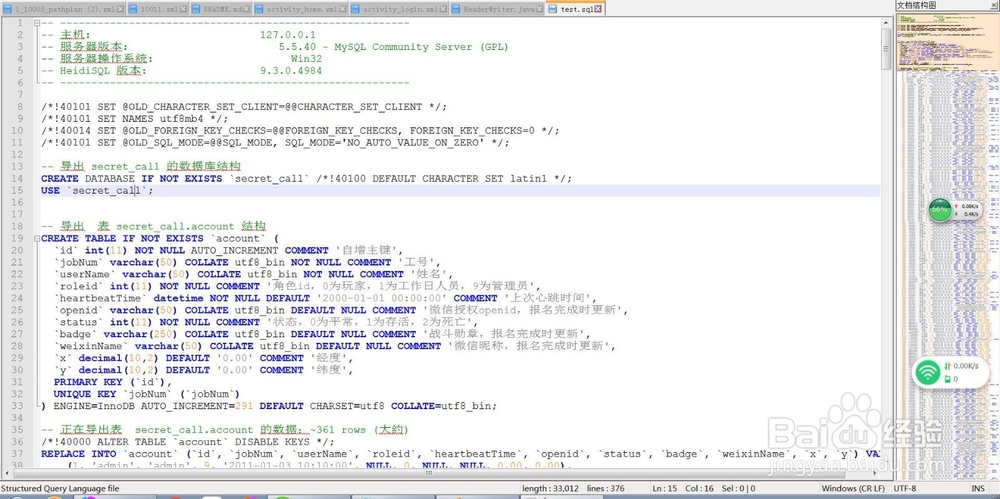Click the horizontal scrollbar left arrow
Viewport: 1000px width, 499px height.
(x=5, y=473)
